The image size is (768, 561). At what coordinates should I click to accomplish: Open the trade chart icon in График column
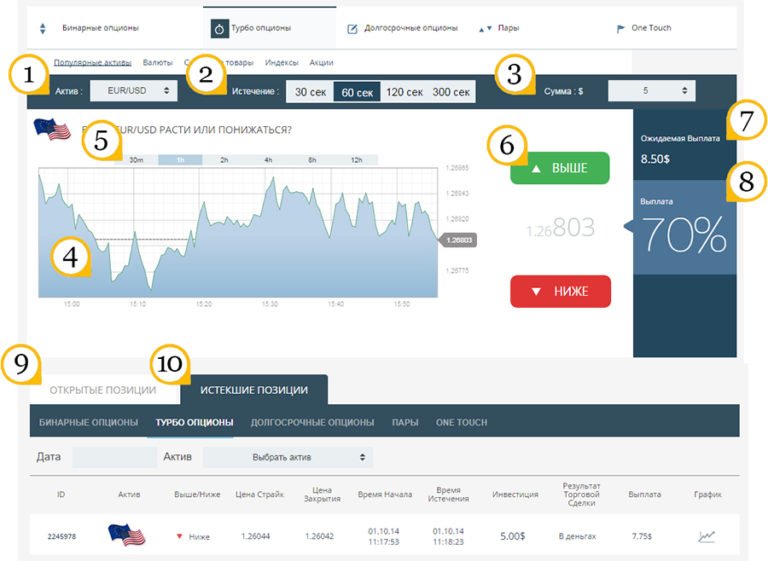pyautogui.click(x=706, y=536)
